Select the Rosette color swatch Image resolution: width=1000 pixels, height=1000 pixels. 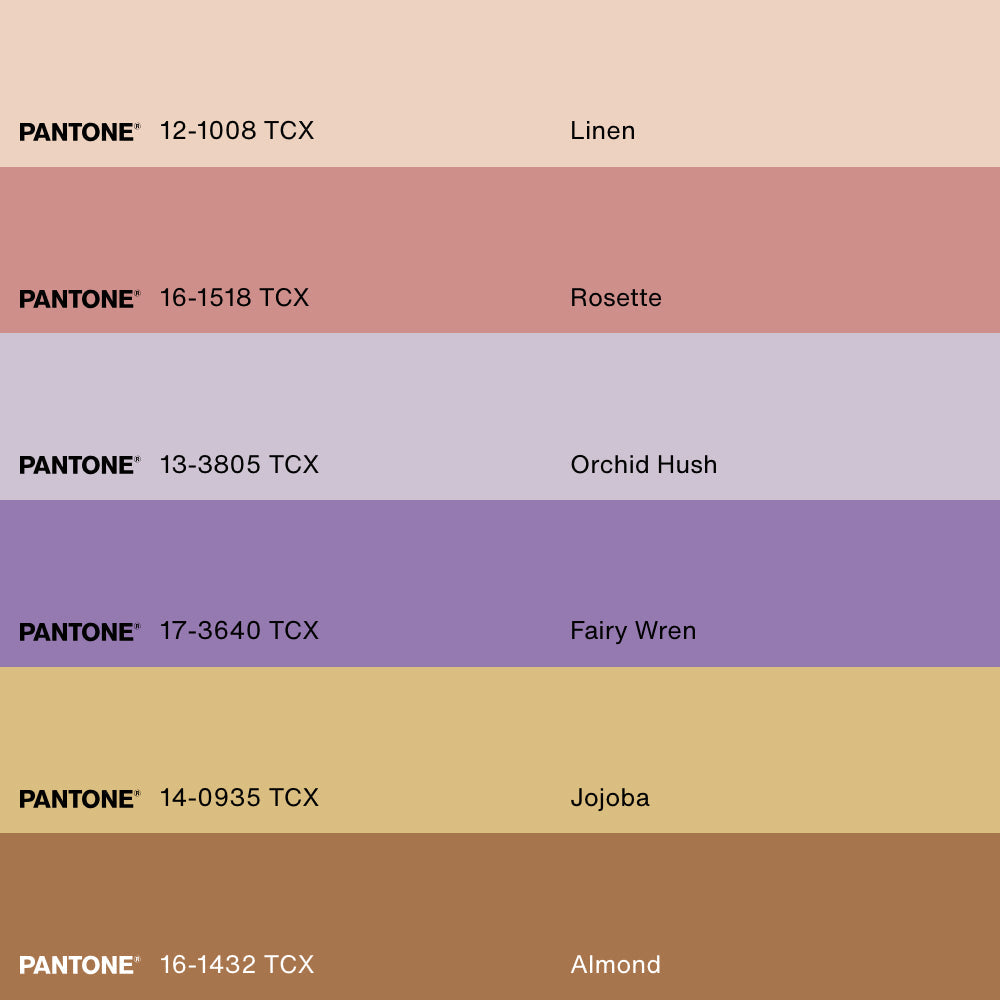(500, 250)
